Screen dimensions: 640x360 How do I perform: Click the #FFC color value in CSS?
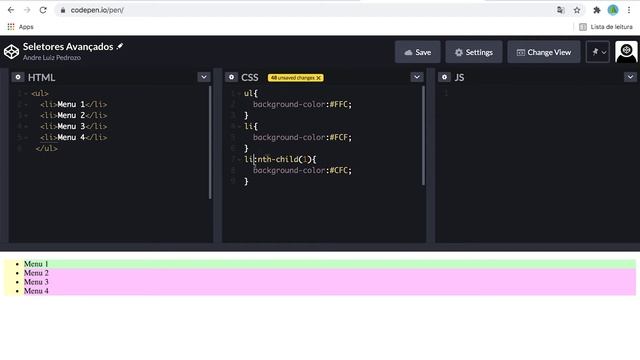click(x=339, y=104)
